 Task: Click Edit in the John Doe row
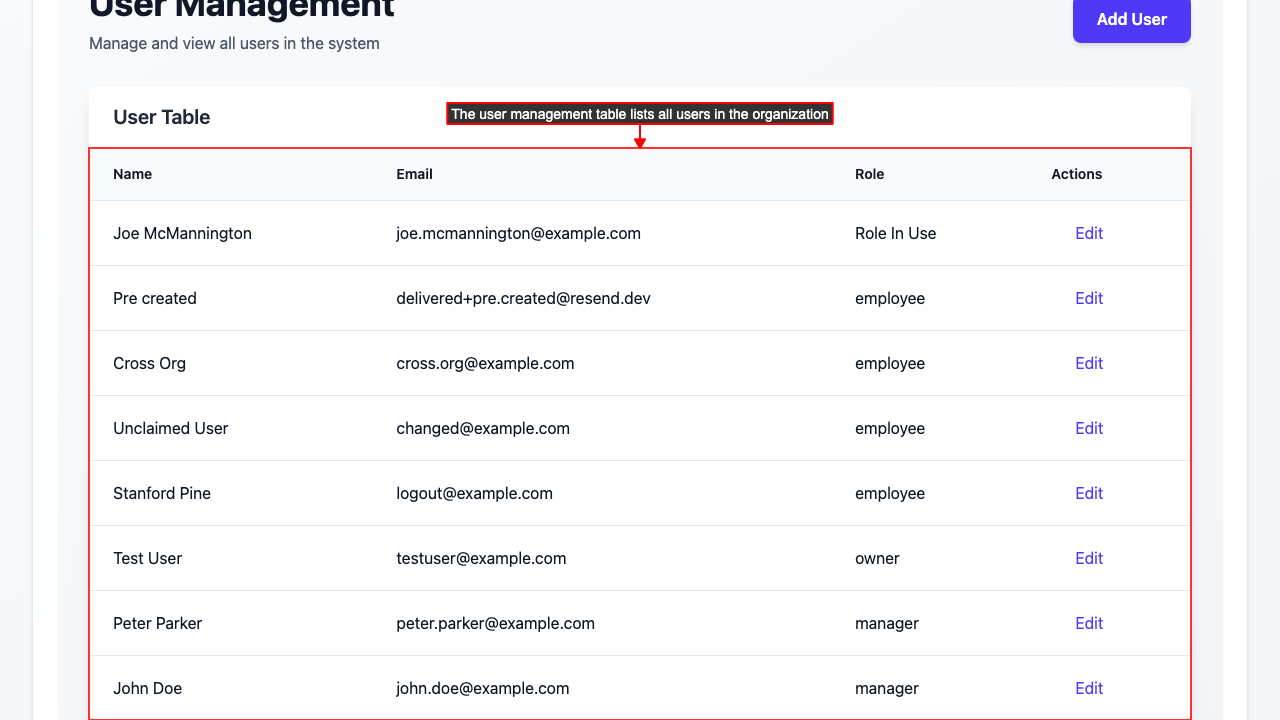click(1089, 688)
